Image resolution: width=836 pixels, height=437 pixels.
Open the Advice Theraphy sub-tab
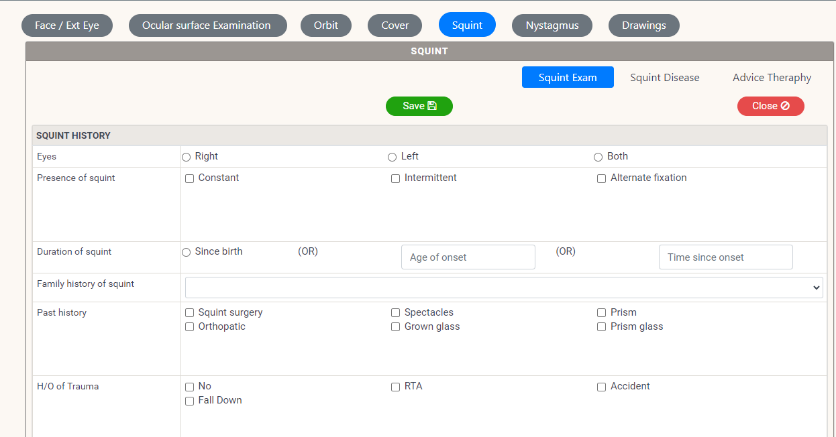[771, 78]
